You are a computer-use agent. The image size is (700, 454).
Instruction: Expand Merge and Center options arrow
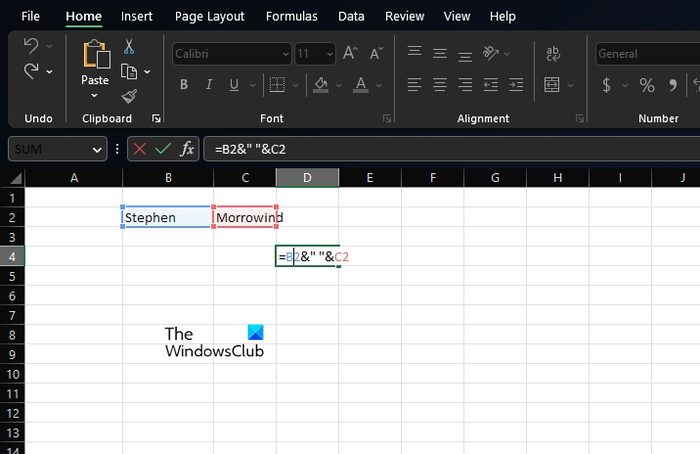coord(571,85)
